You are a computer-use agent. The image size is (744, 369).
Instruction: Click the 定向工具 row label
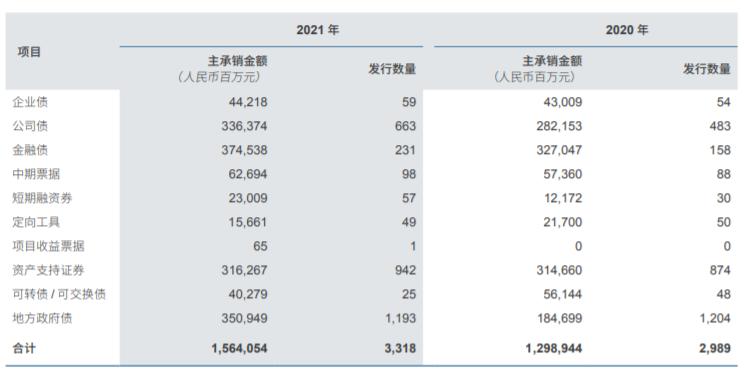37,222
